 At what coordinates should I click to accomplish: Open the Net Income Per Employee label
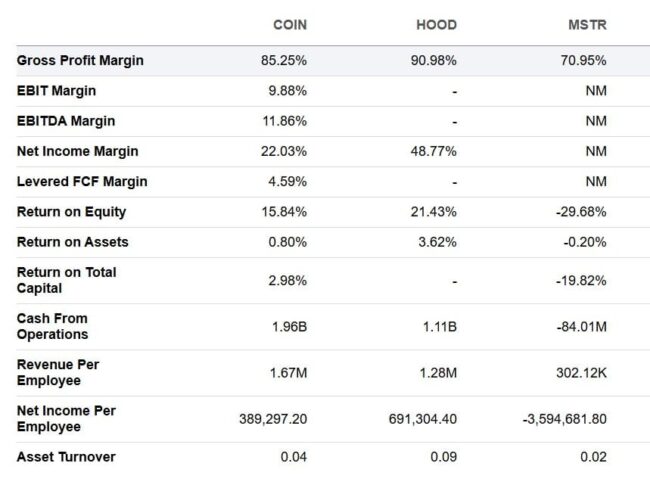tap(66, 418)
